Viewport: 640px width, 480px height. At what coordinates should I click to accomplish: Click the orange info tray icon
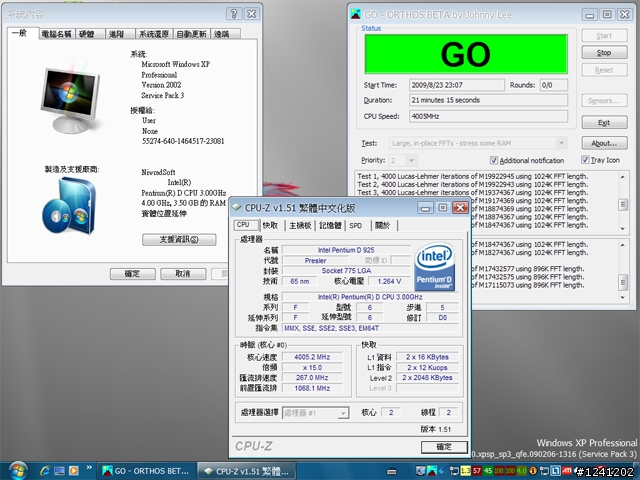click(533, 471)
